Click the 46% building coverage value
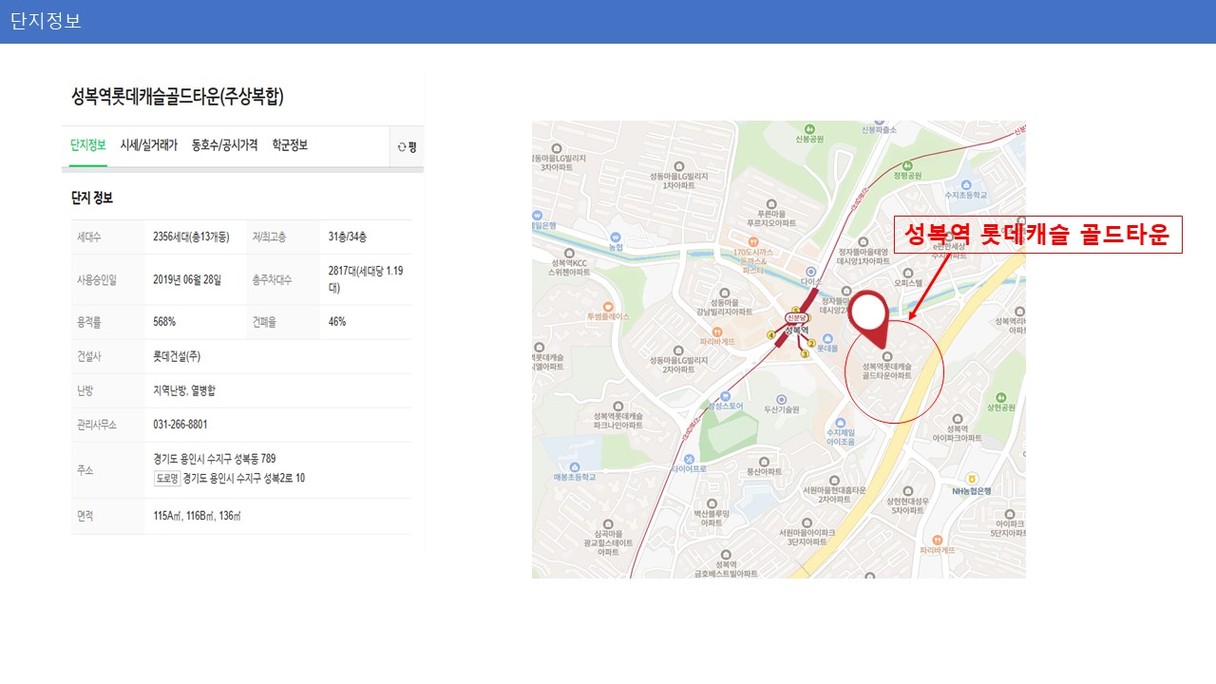 tap(337, 322)
